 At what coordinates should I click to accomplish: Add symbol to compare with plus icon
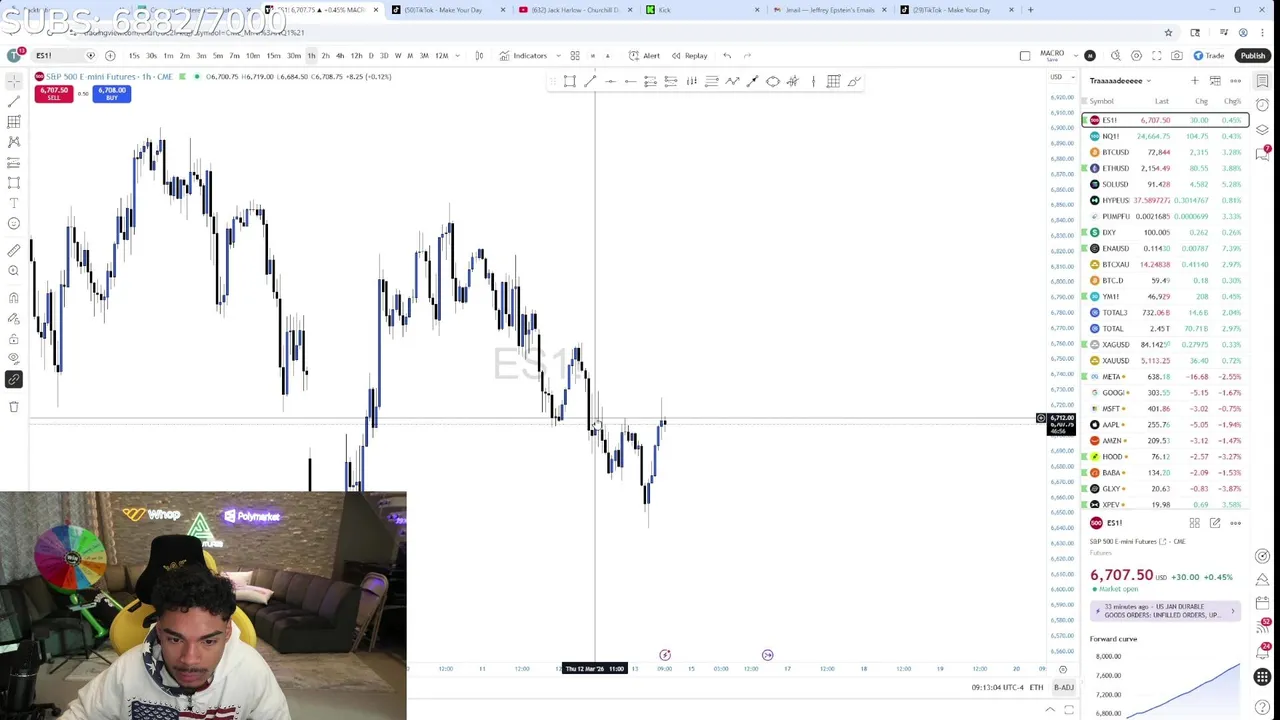coord(110,56)
